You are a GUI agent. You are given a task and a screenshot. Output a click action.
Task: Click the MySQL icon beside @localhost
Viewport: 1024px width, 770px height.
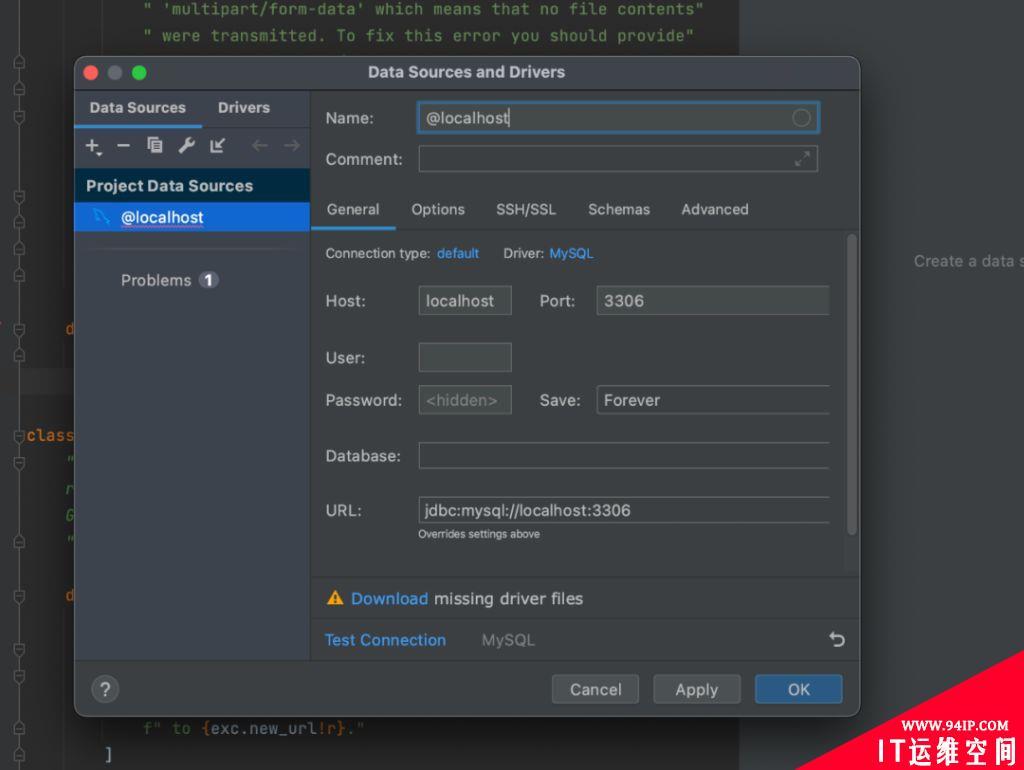click(x=101, y=216)
